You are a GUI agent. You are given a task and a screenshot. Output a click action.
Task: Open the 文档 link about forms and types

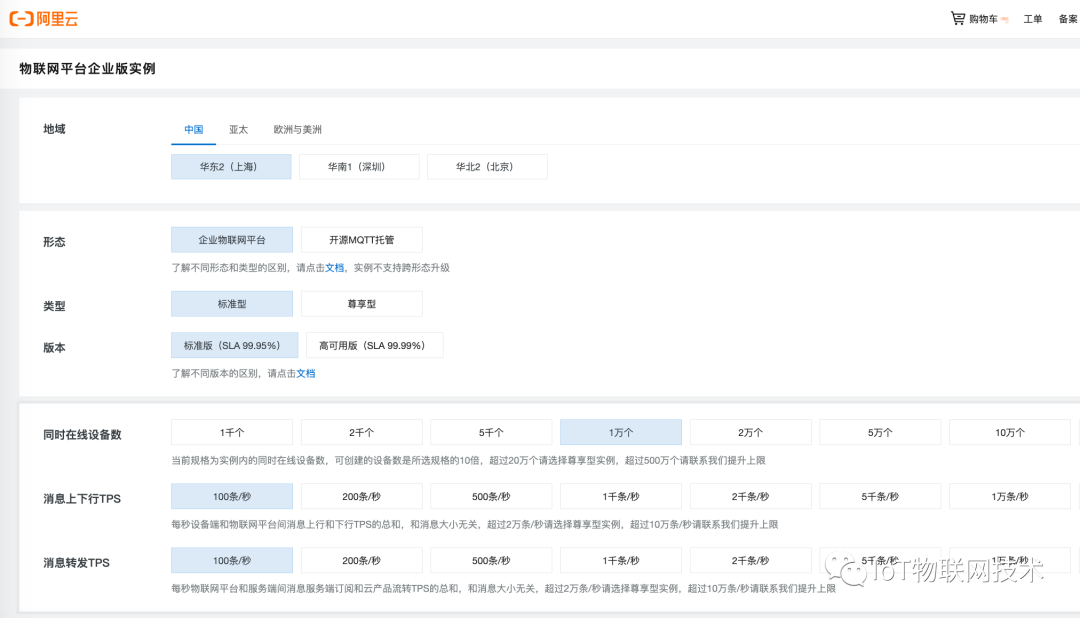tap(335, 268)
